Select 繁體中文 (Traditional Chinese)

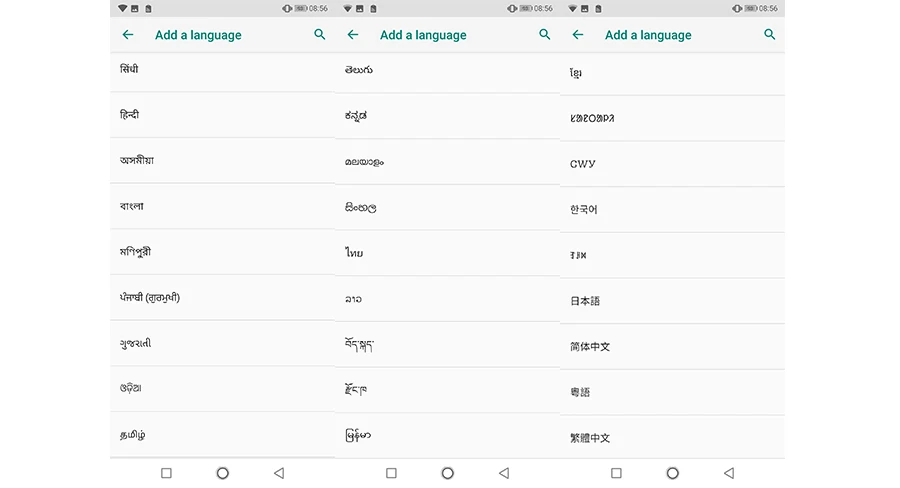(x=673, y=437)
